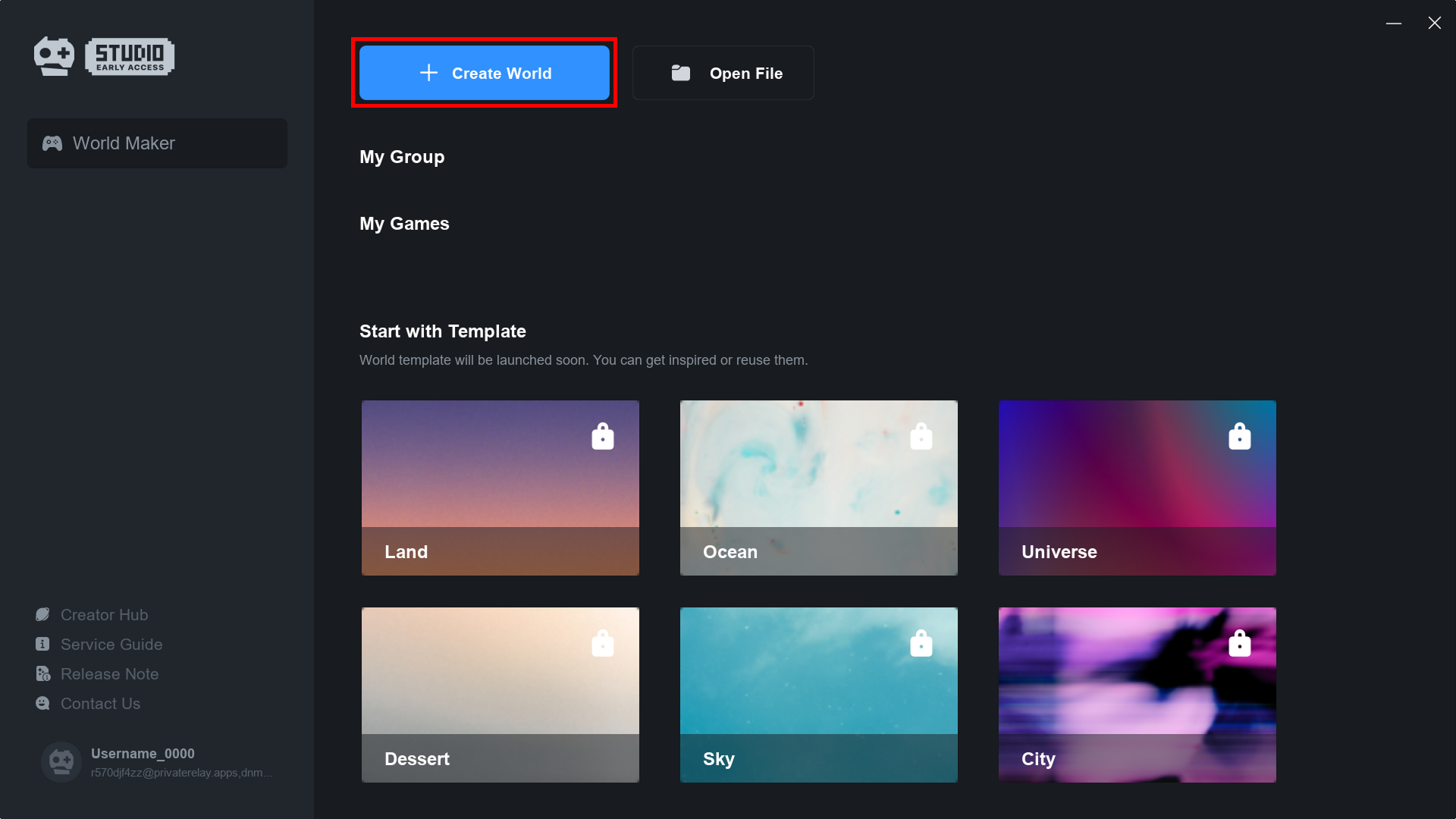Click the Release Note document icon
The width and height of the screenshot is (1456, 819).
(43, 674)
